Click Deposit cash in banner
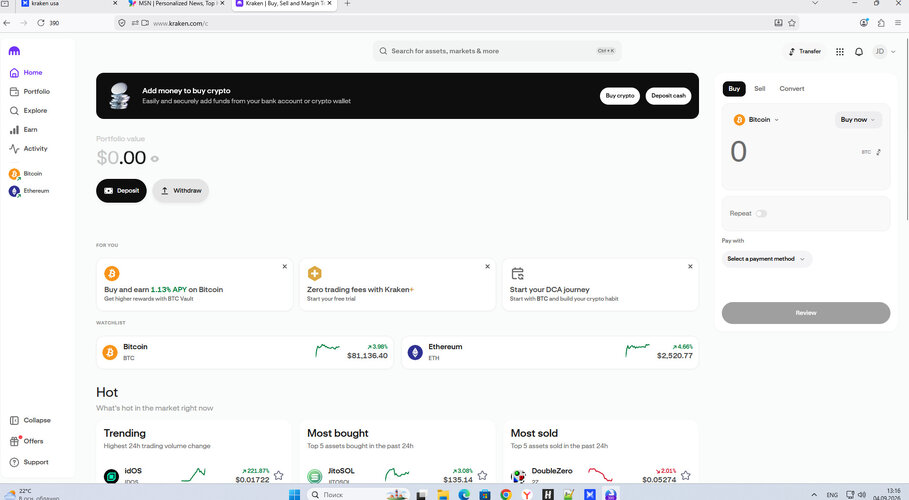The height and width of the screenshot is (500, 909). (668, 96)
